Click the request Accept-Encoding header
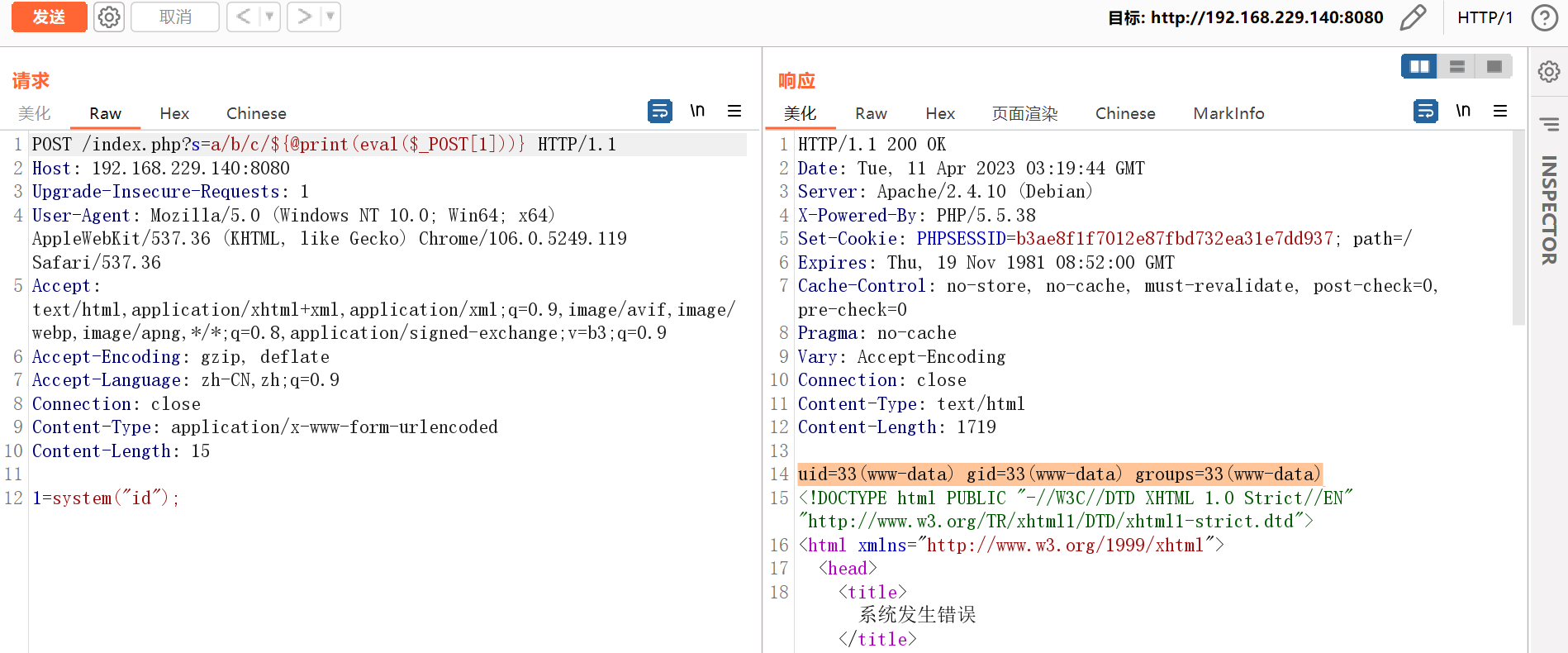The image size is (1568, 653). tap(180, 356)
